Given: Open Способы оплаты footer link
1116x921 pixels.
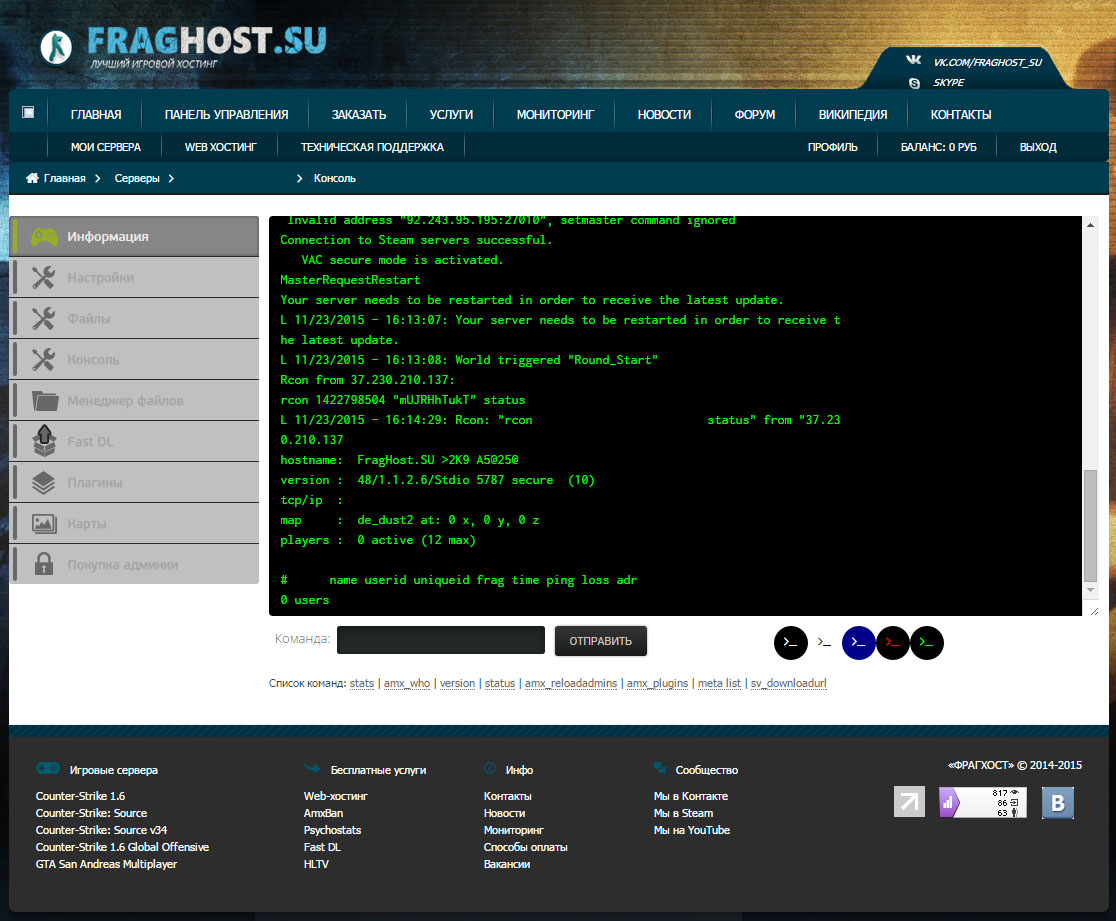Looking at the screenshot, I should pos(525,847).
